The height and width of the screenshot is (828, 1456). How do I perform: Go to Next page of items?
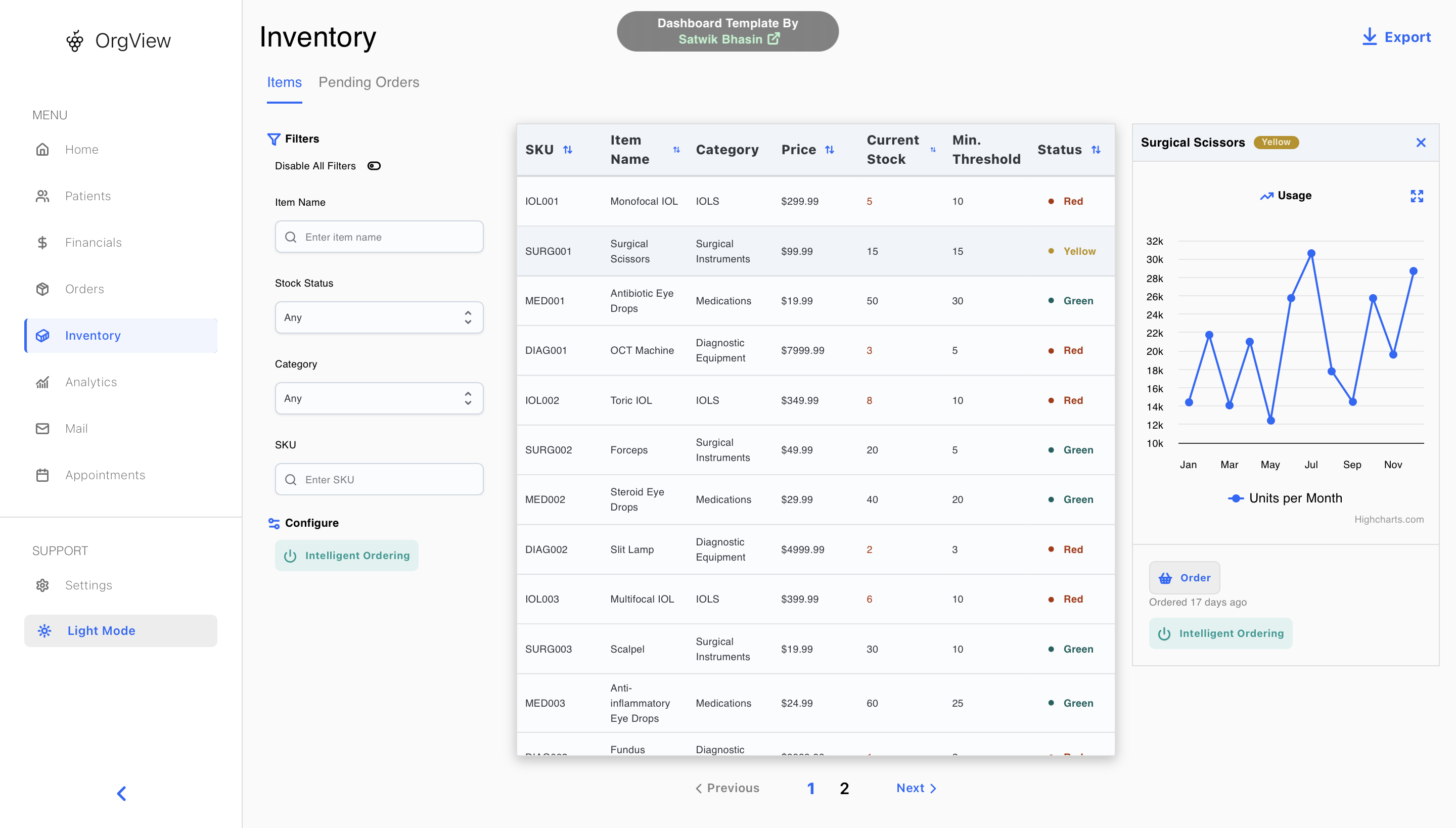click(x=916, y=788)
